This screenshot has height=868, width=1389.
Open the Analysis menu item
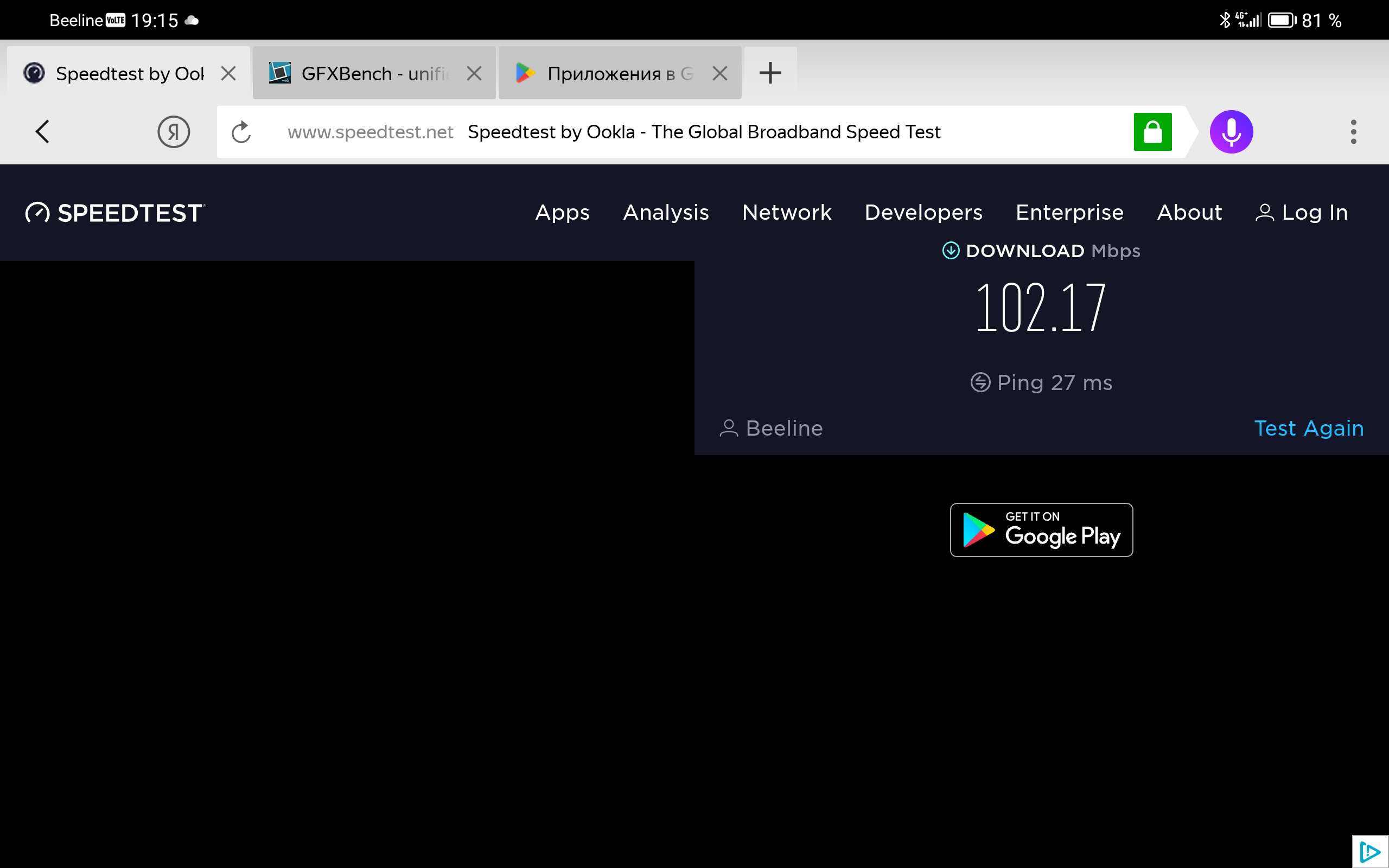[x=666, y=213]
